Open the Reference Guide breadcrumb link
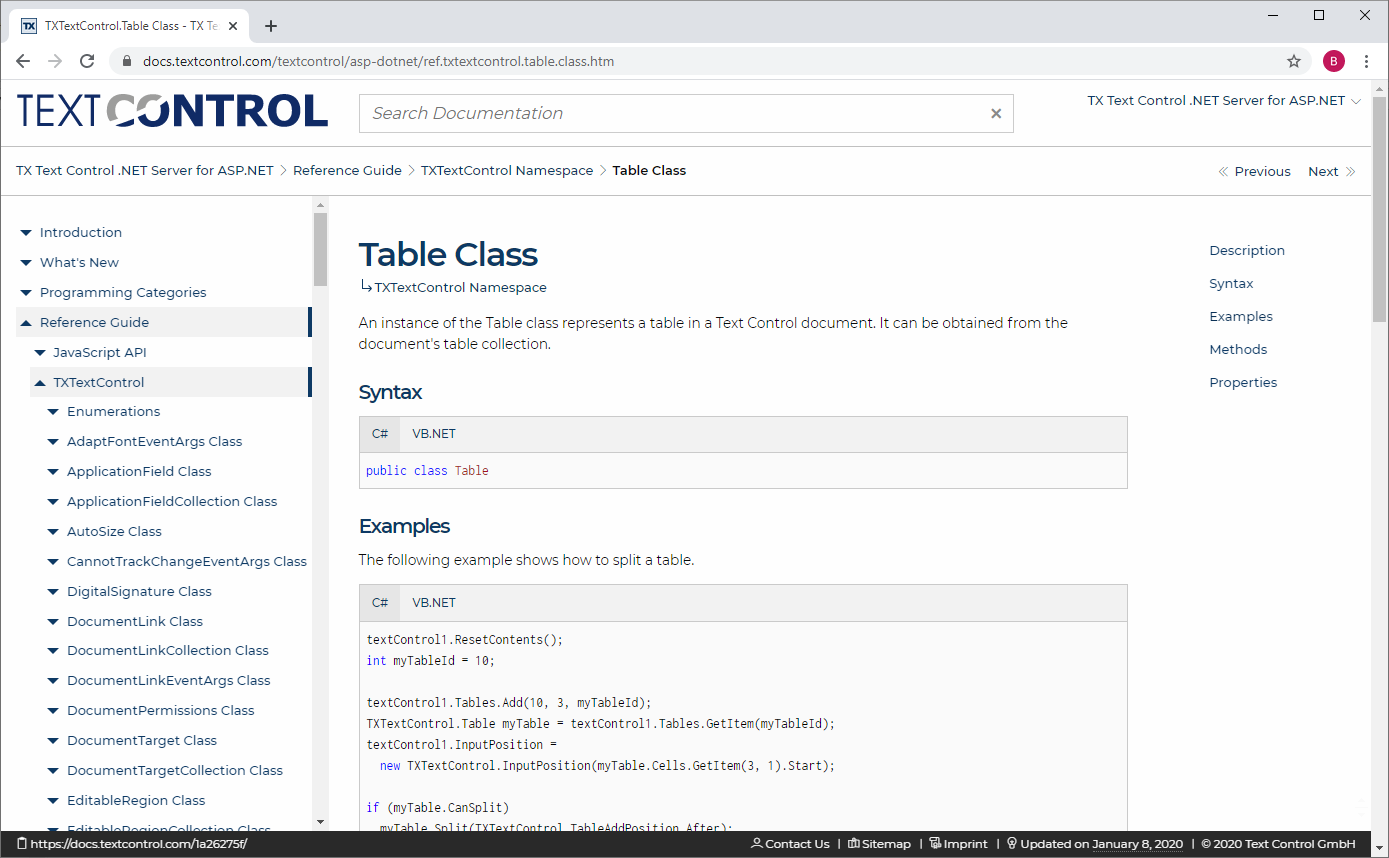This screenshot has width=1389, height=858. pos(347,171)
